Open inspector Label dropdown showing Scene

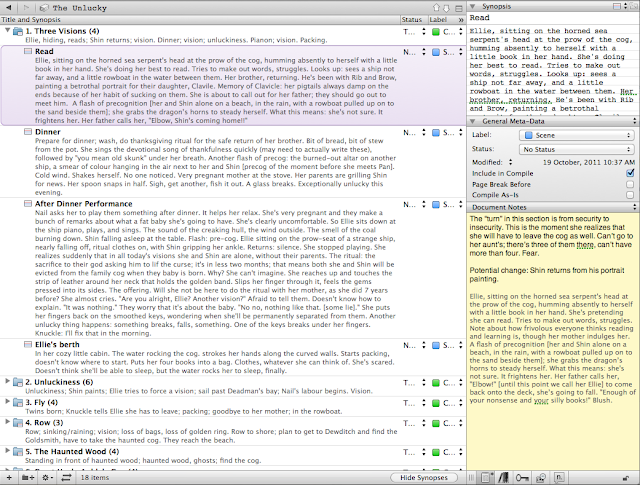click(576, 135)
